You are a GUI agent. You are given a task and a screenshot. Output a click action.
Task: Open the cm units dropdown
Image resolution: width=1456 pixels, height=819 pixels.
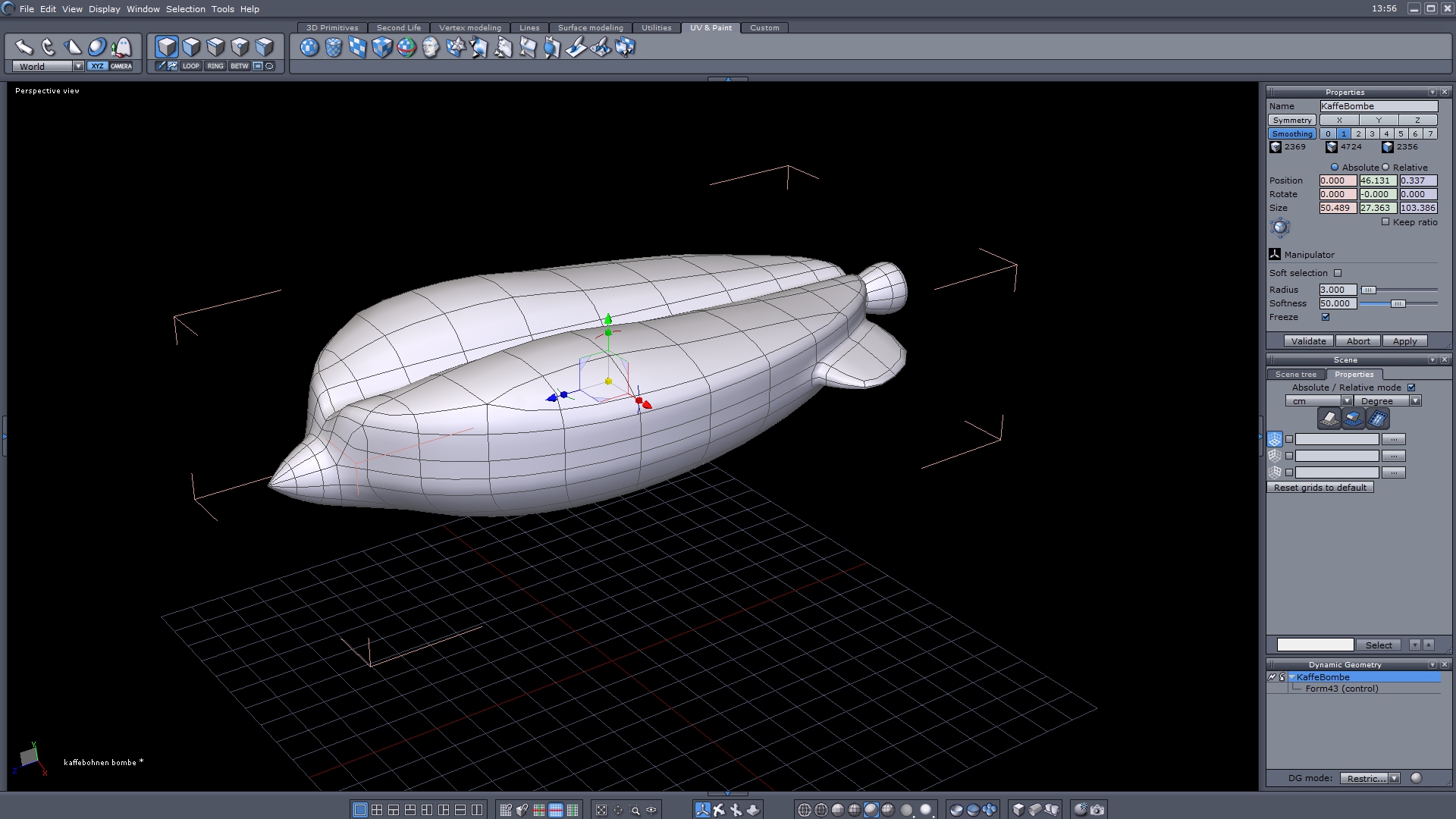tap(1347, 401)
